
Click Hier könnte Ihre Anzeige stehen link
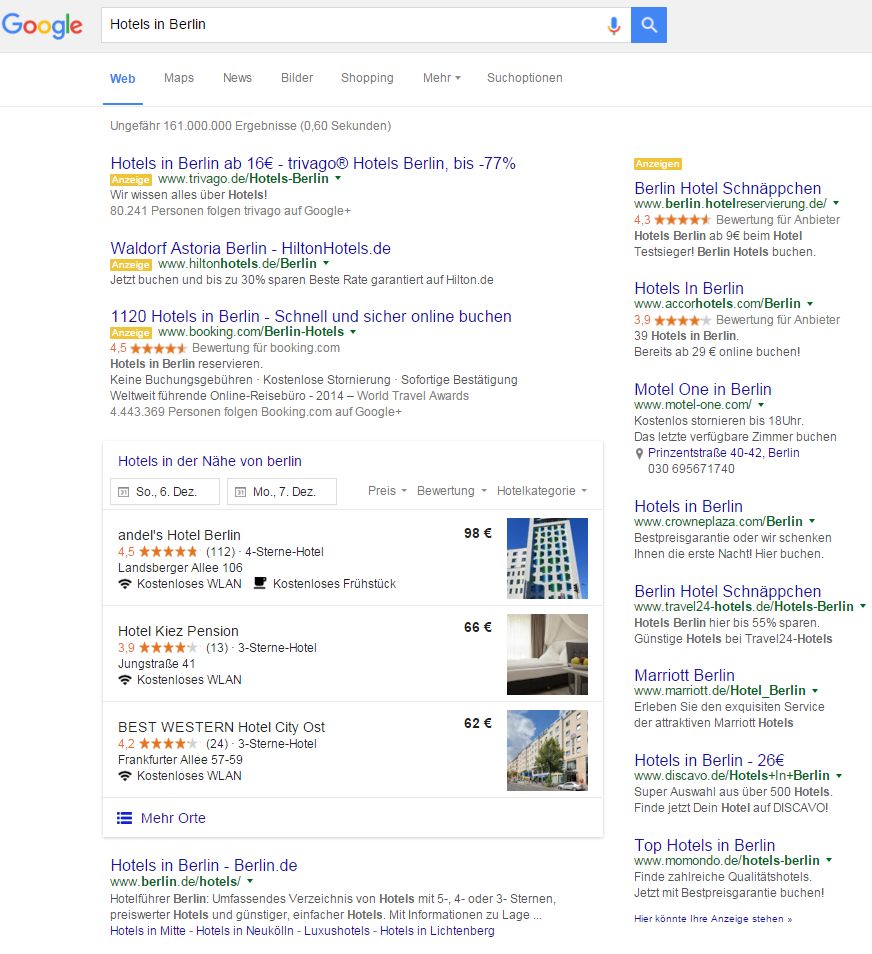[713, 919]
